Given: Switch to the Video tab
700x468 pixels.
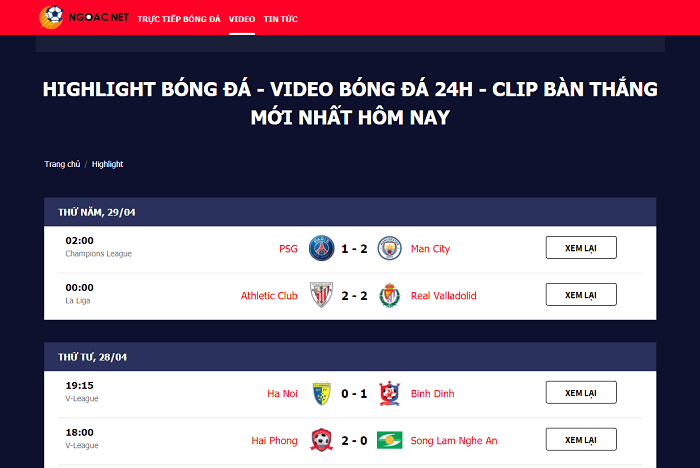Looking at the screenshot, I should pos(241,19).
